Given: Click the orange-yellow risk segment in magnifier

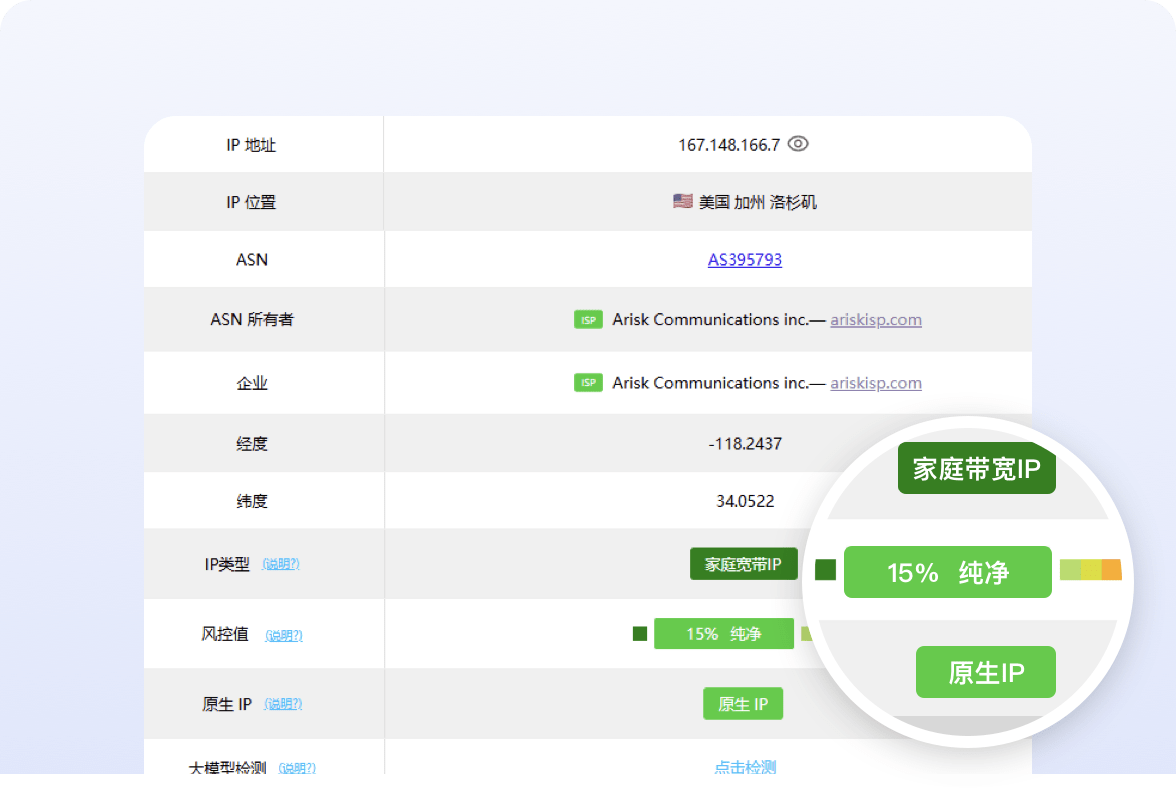Looking at the screenshot, I should click(1111, 570).
